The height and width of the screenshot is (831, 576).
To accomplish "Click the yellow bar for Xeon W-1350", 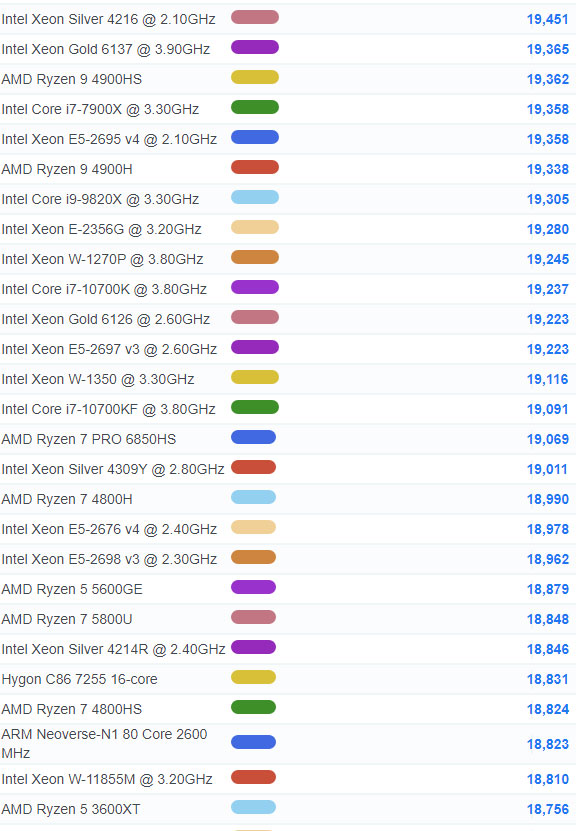I will [x=255, y=377].
